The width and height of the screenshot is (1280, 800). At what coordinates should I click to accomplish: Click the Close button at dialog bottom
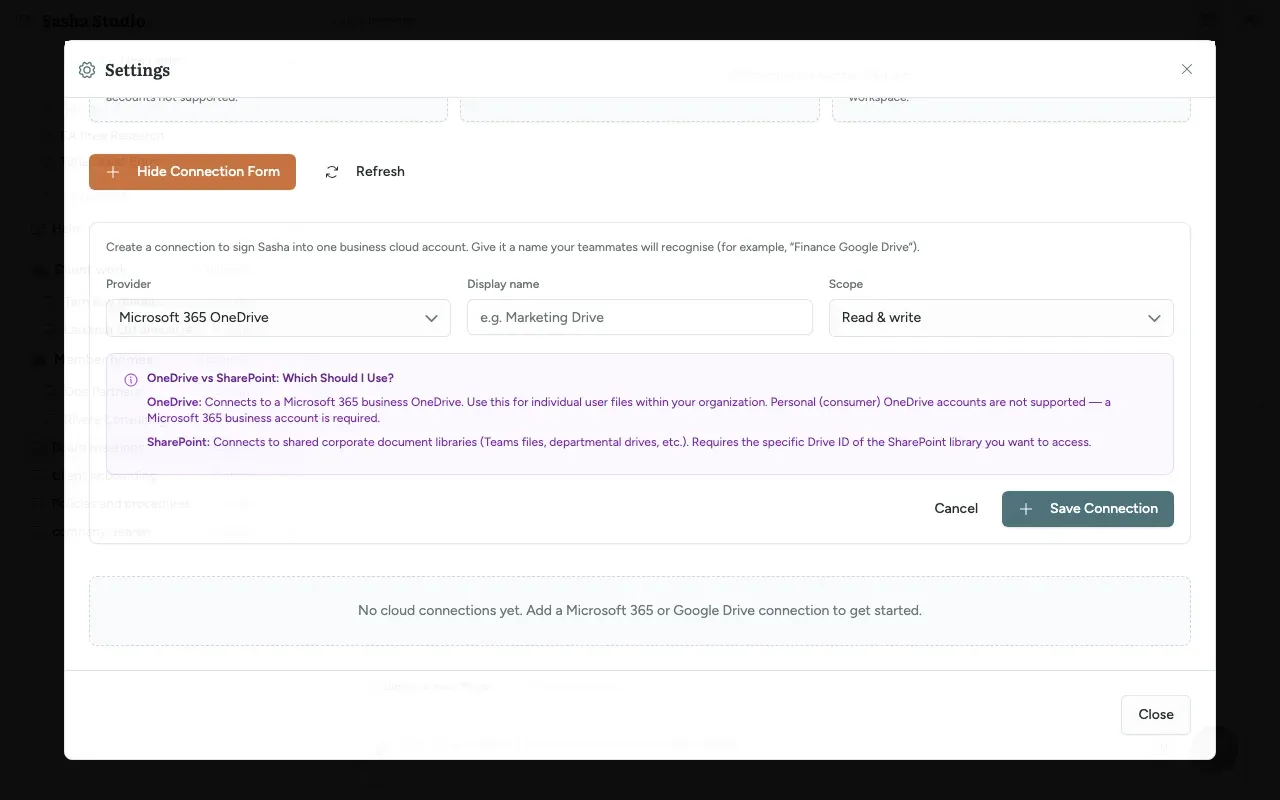pos(1156,715)
